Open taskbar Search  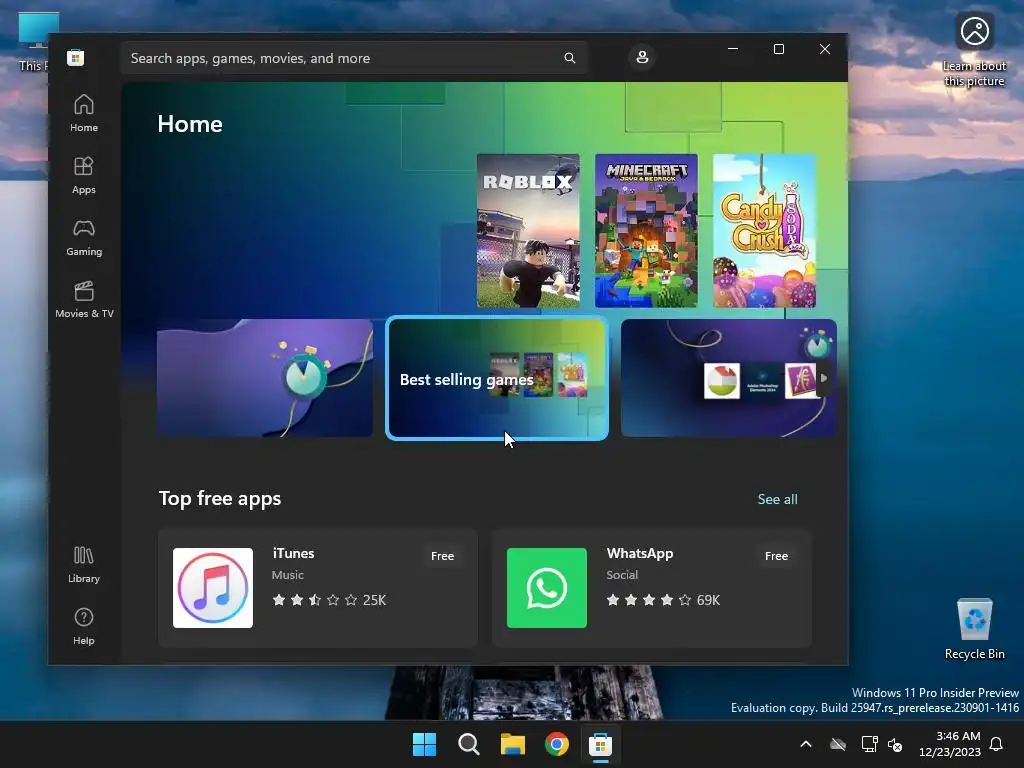(x=468, y=744)
